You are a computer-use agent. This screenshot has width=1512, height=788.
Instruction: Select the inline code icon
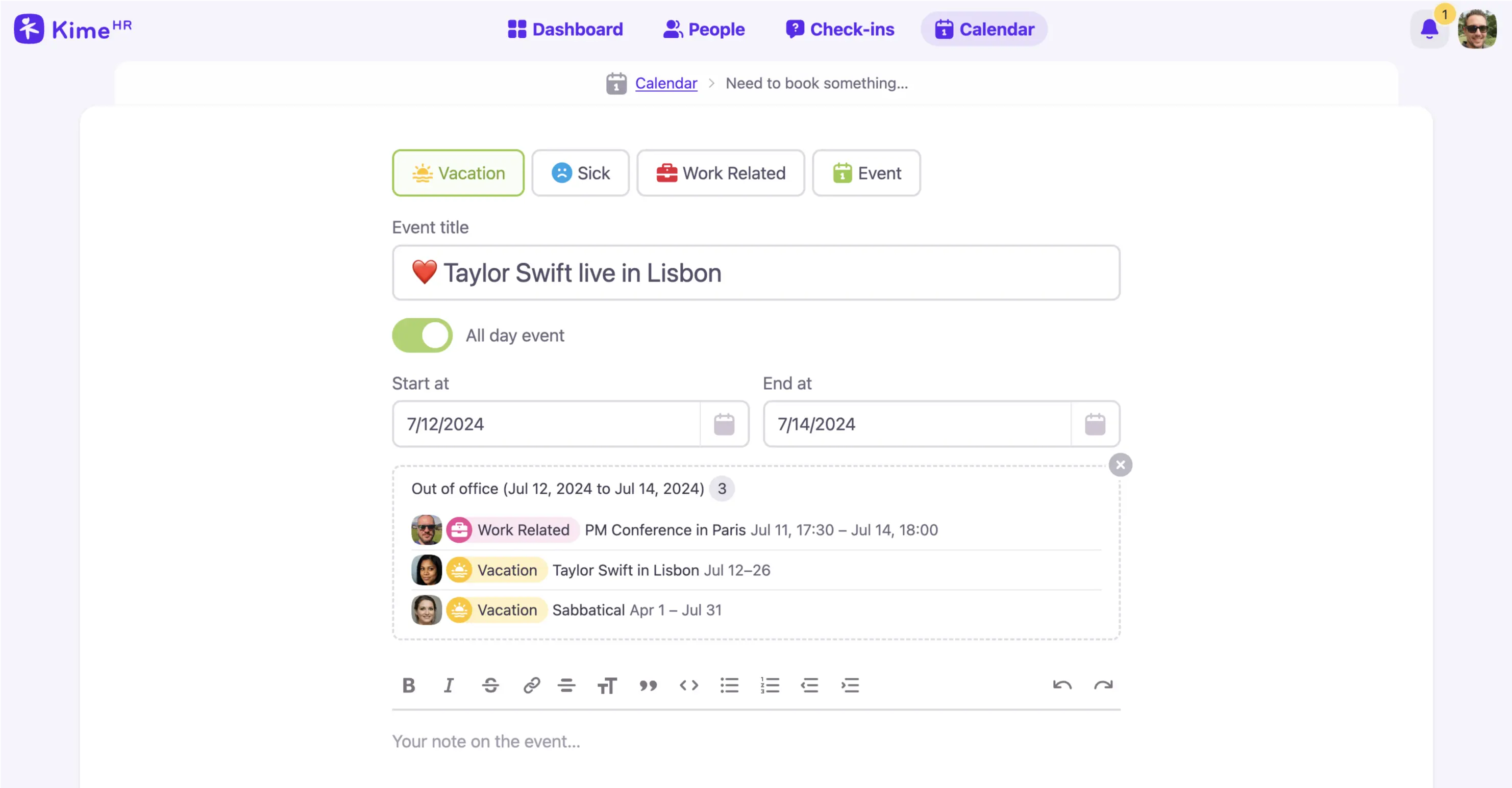tap(688, 685)
